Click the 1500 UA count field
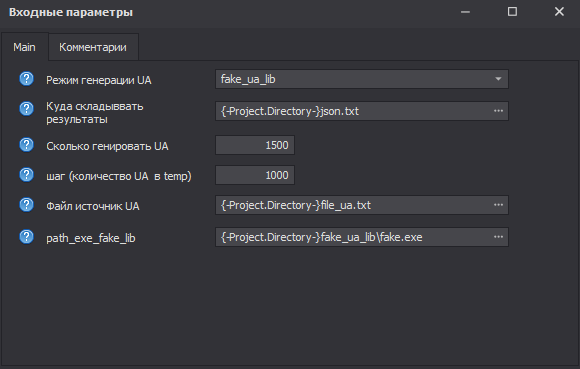Screen dimensions: 580x369 click(x=255, y=145)
